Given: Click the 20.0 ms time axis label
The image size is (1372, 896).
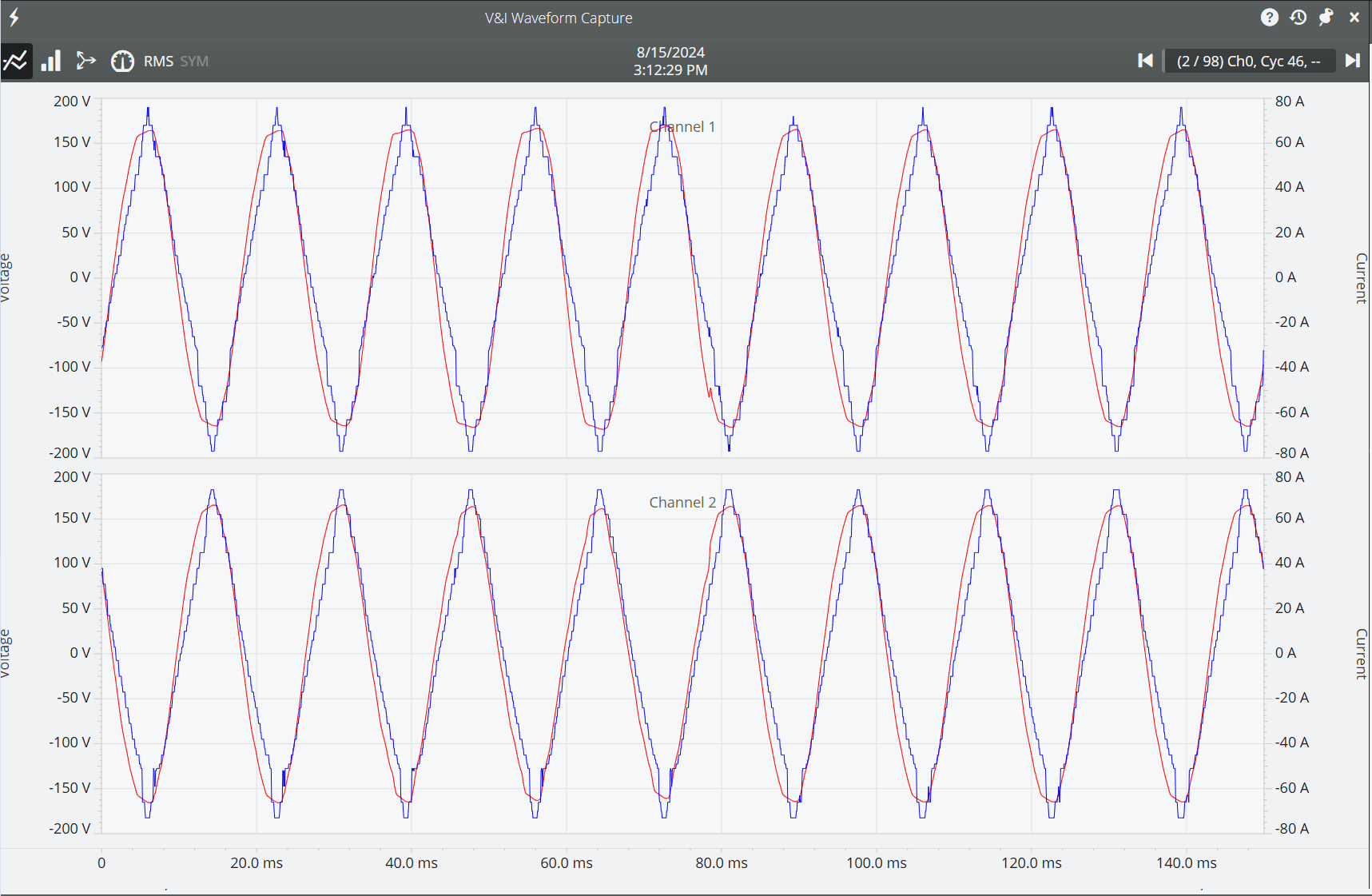Looking at the screenshot, I should click(257, 862).
